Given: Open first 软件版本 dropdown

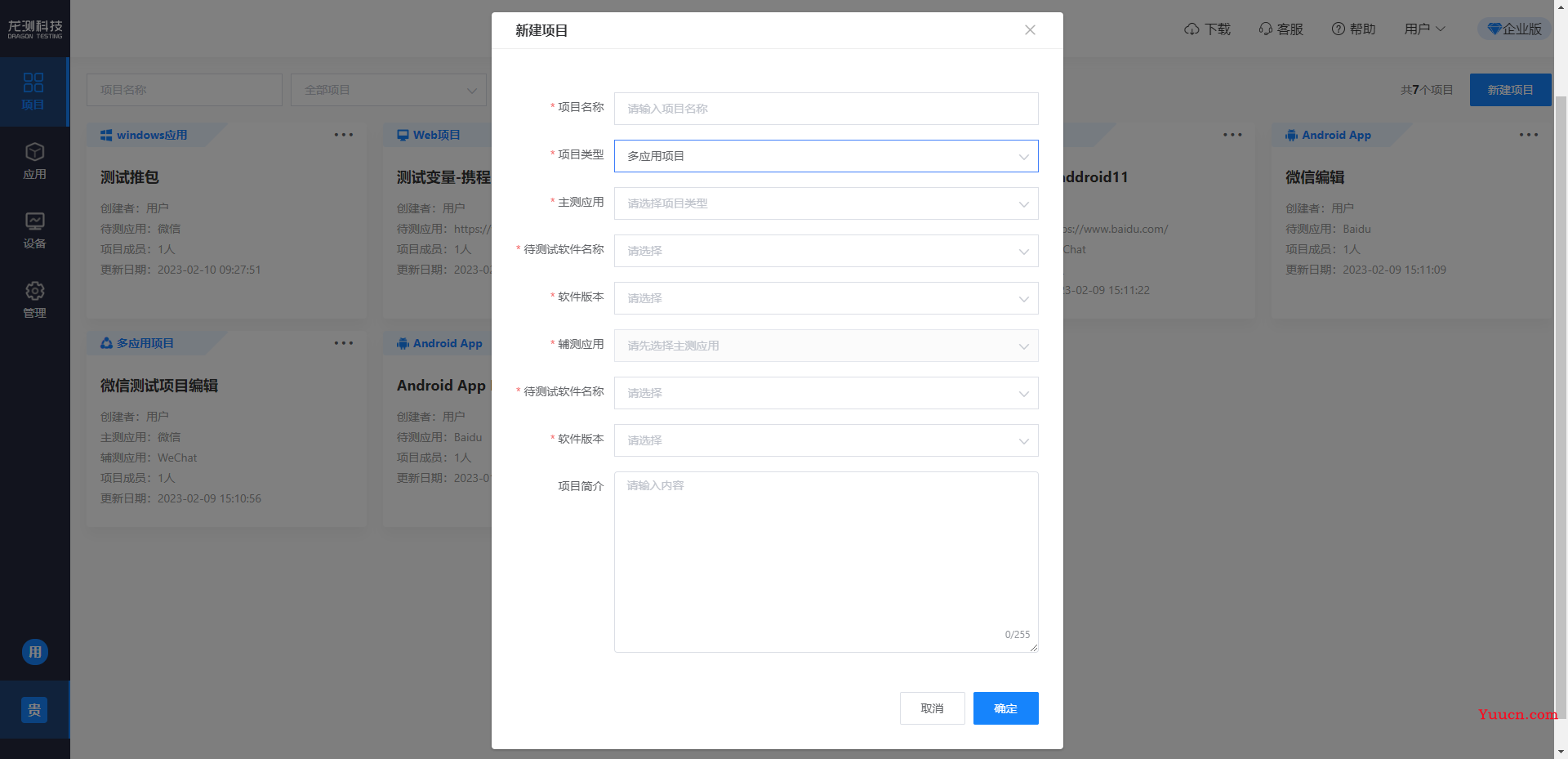Looking at the screenshot, I should pos(826,298).
